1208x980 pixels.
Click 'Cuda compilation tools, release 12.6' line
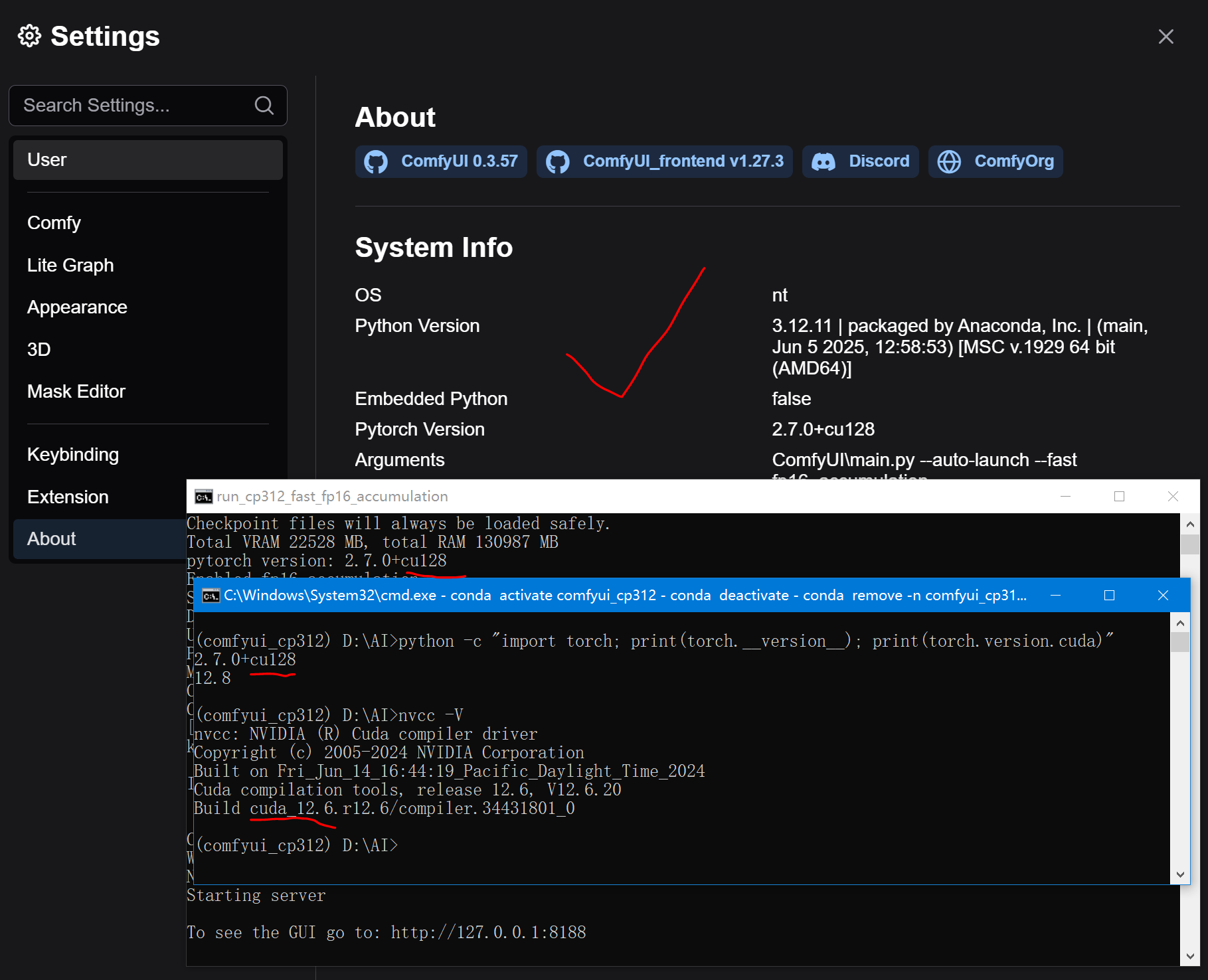[407, 789]
